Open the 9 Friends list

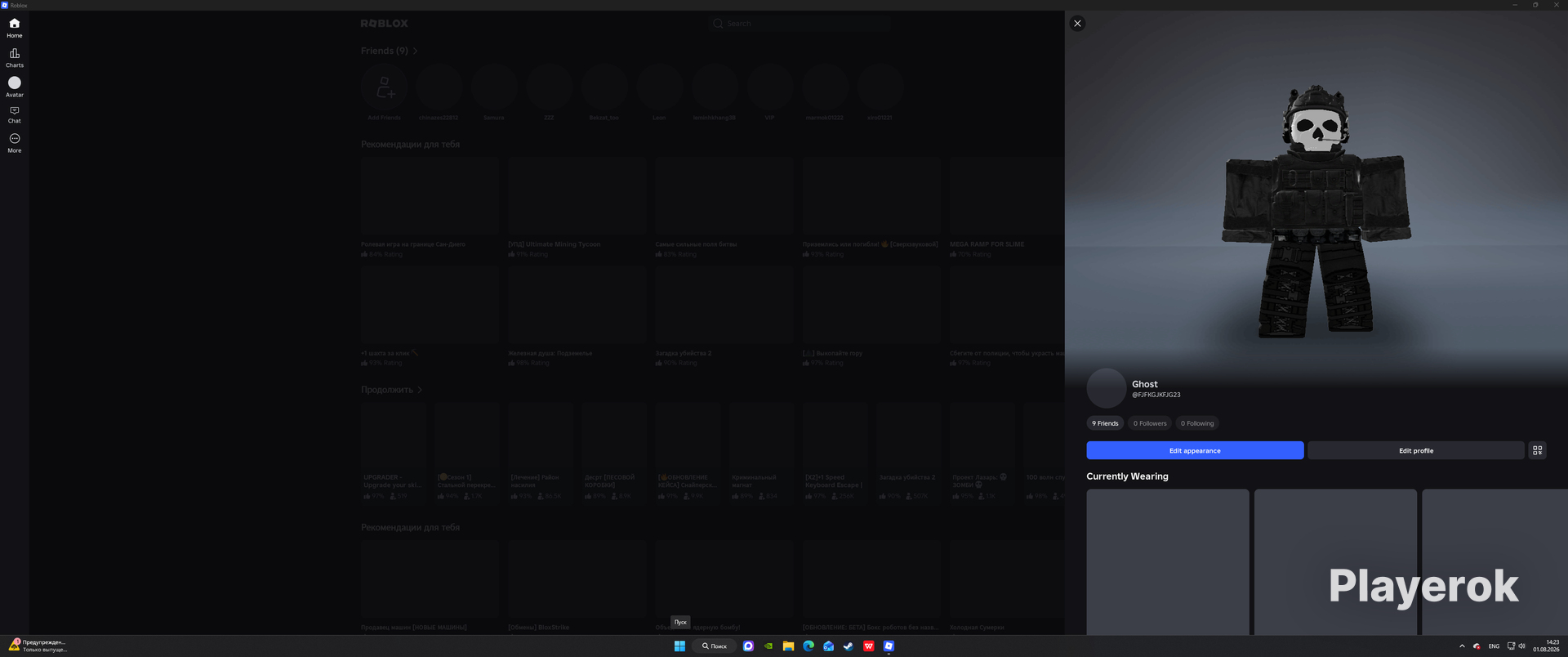[1105, 423]
